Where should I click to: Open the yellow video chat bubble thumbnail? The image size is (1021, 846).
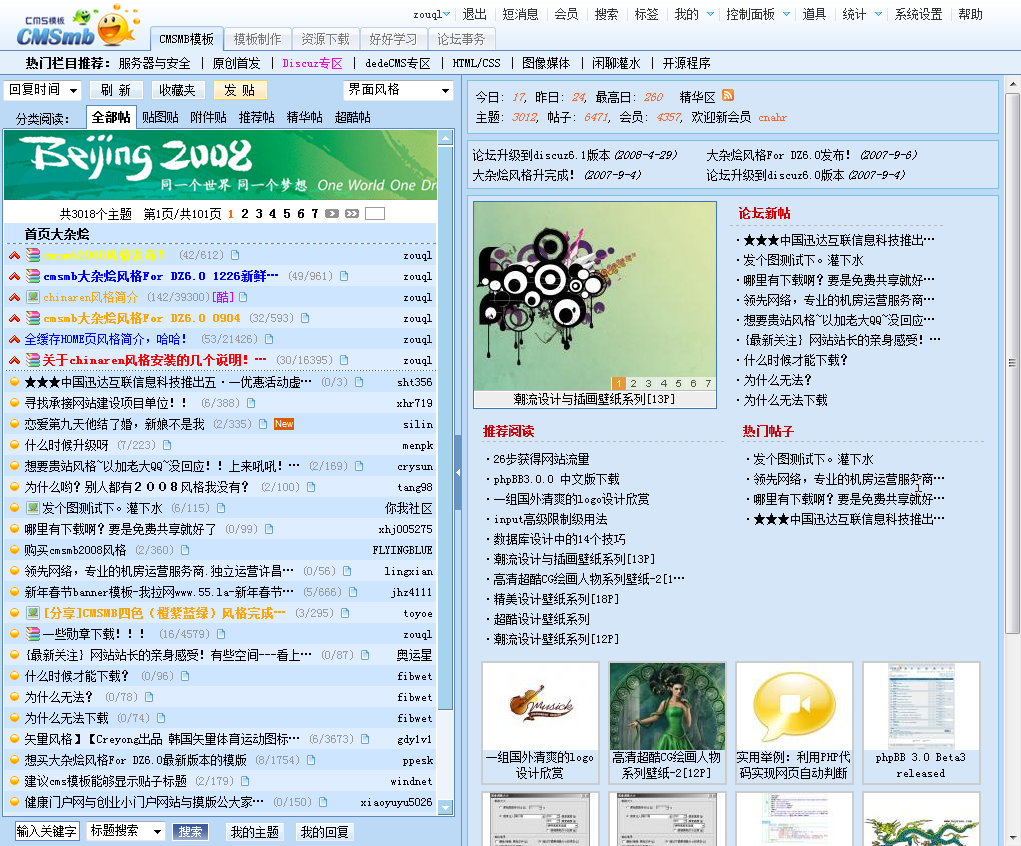pyautogui.click(x=794, y=707)
